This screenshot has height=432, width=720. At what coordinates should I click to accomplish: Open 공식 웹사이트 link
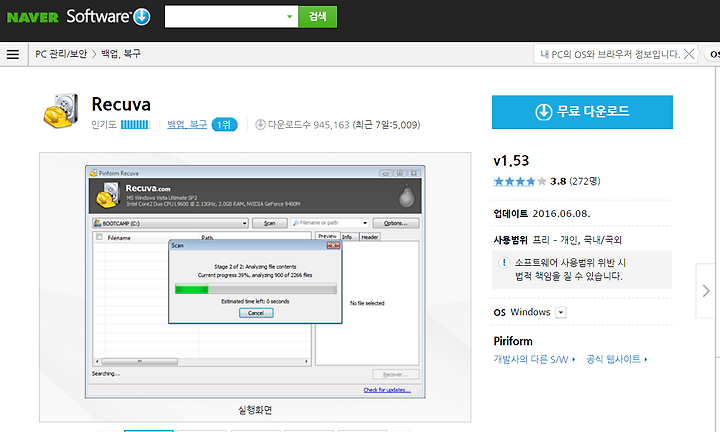617,359
